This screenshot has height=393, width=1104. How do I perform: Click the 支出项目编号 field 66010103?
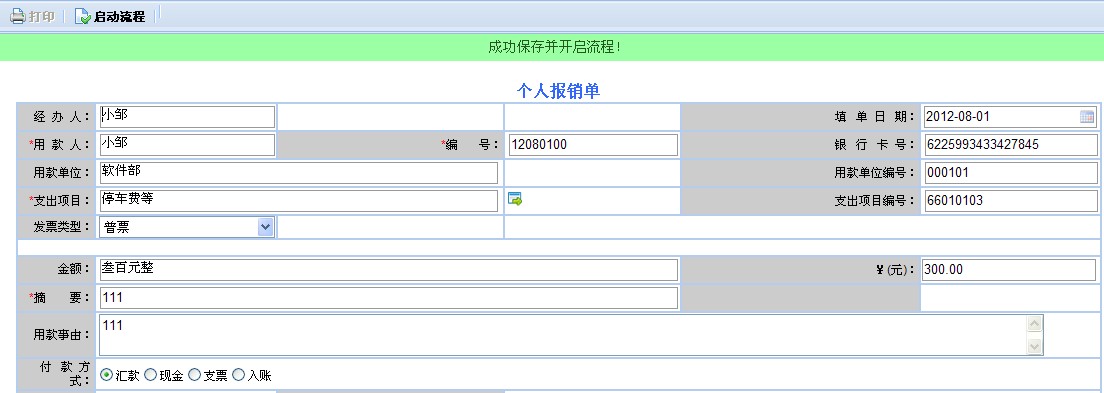pyautogui.click(x=1010, y=201)
